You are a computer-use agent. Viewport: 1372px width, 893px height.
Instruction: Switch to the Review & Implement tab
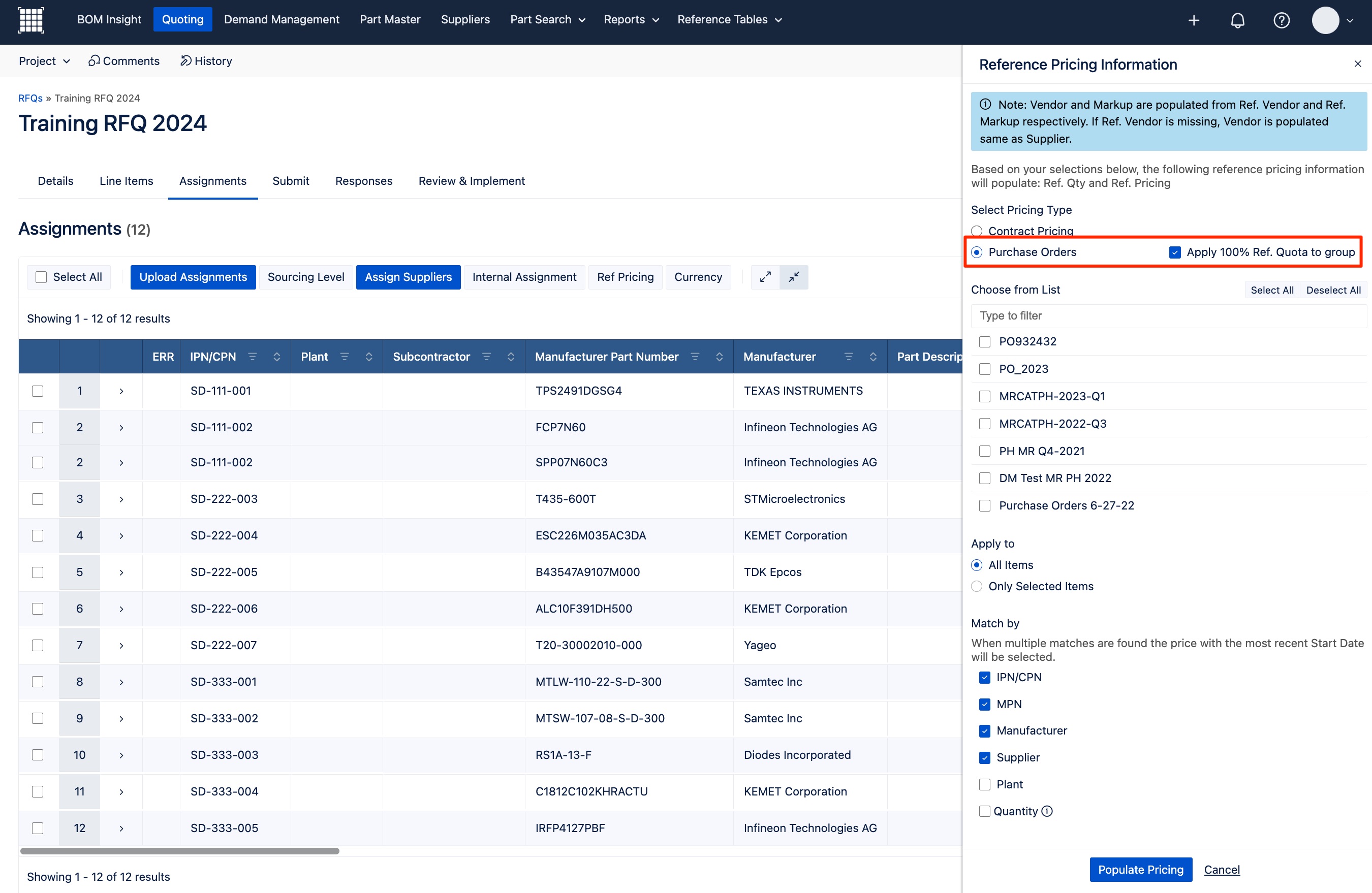472,181
